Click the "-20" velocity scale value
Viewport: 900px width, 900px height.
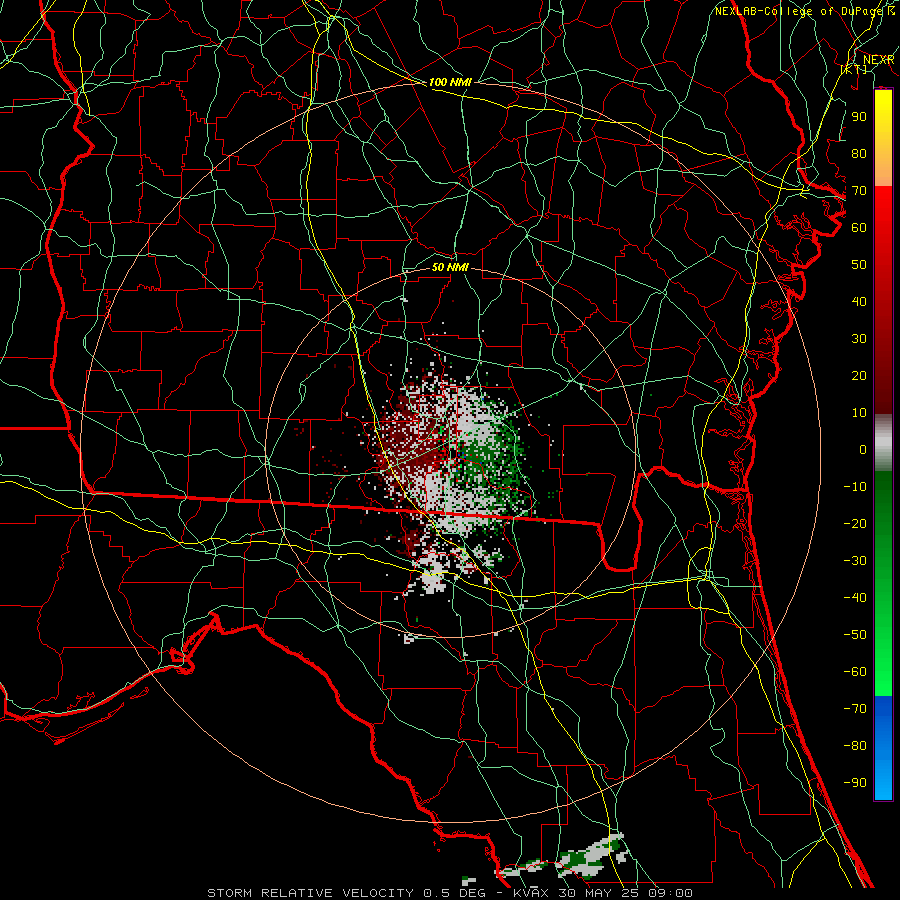tap(855, 523)
